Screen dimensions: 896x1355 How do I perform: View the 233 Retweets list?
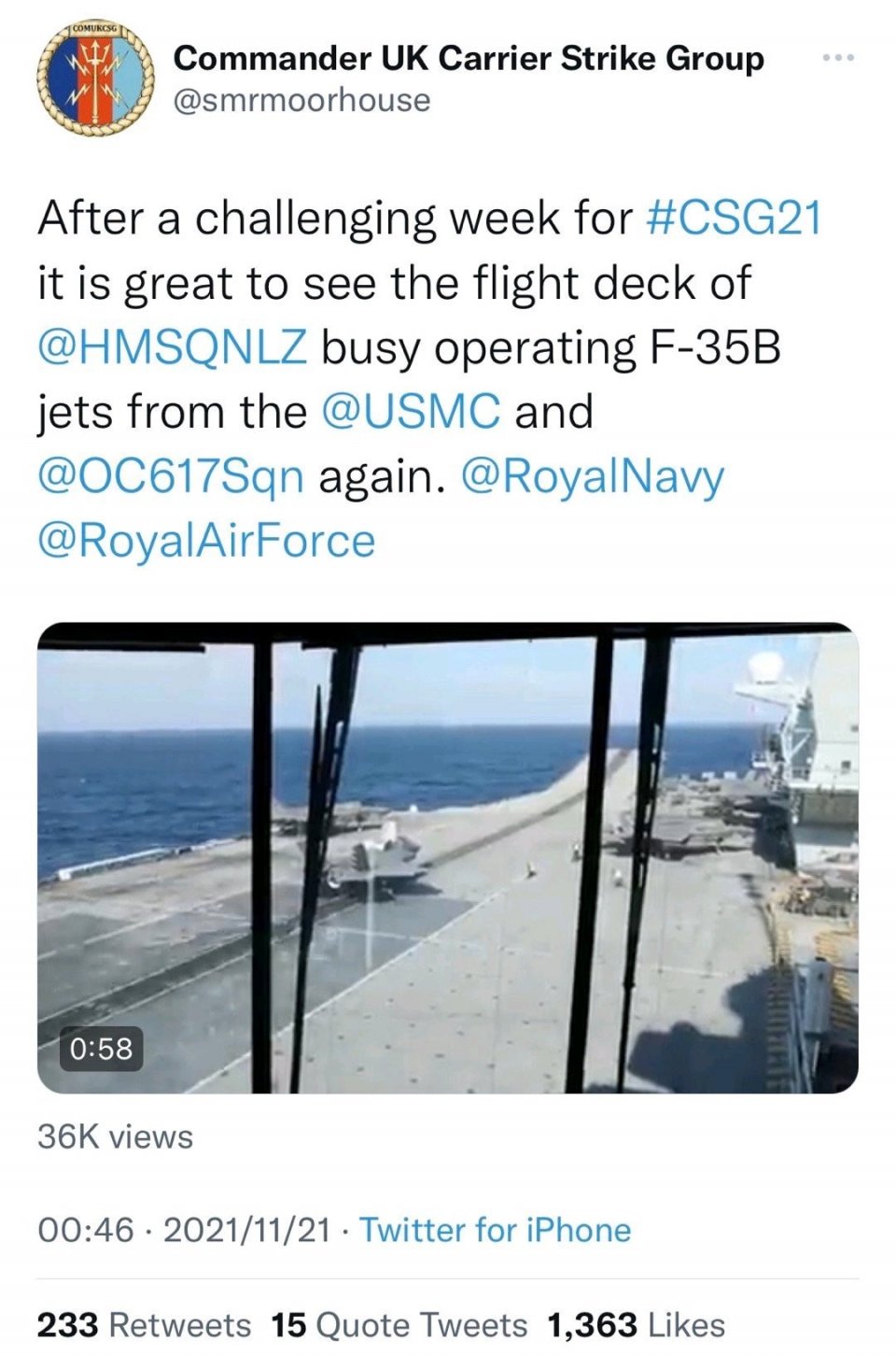[x=144, y=1324]
